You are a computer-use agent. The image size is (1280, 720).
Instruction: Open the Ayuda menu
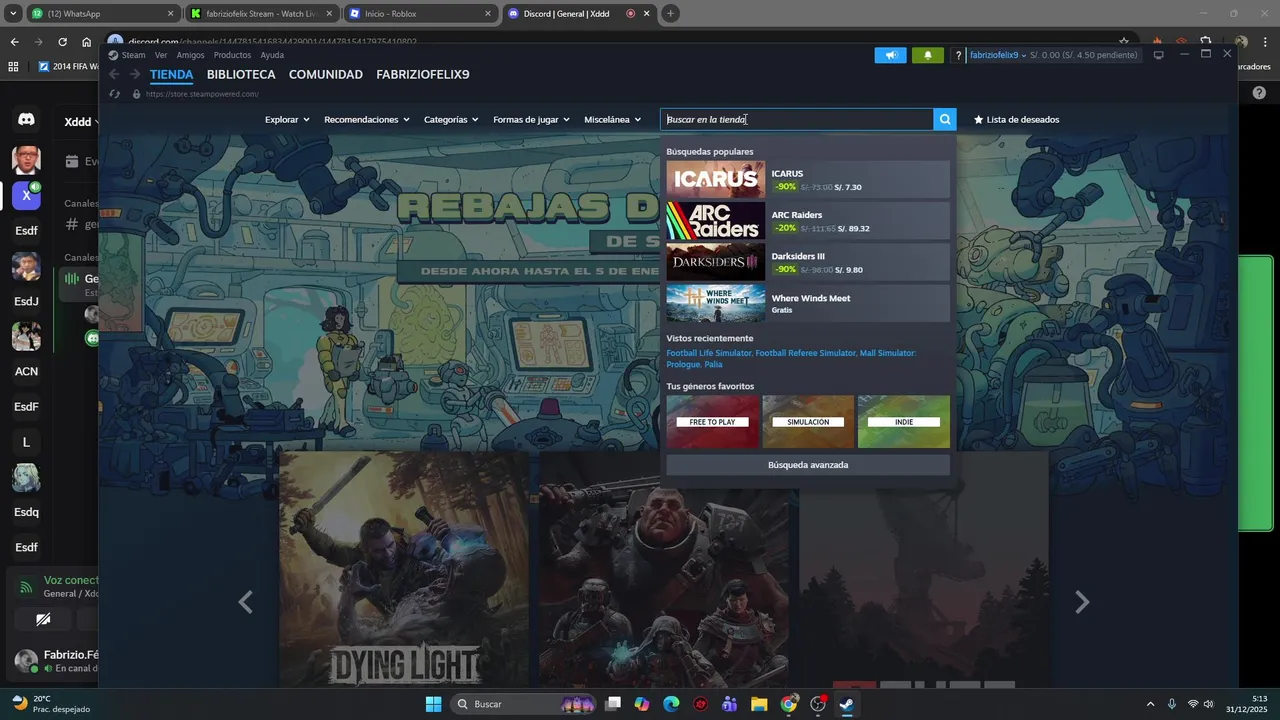click(272, 55)
